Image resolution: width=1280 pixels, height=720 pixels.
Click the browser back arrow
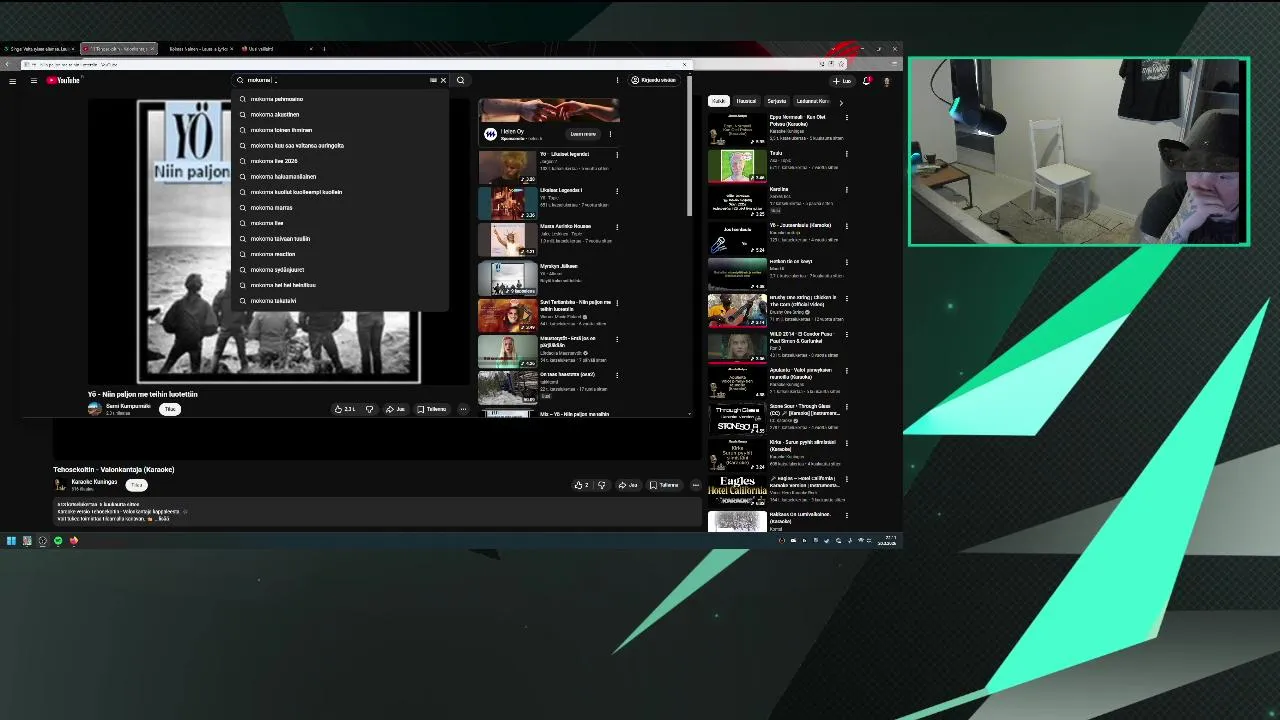[8, 64]
